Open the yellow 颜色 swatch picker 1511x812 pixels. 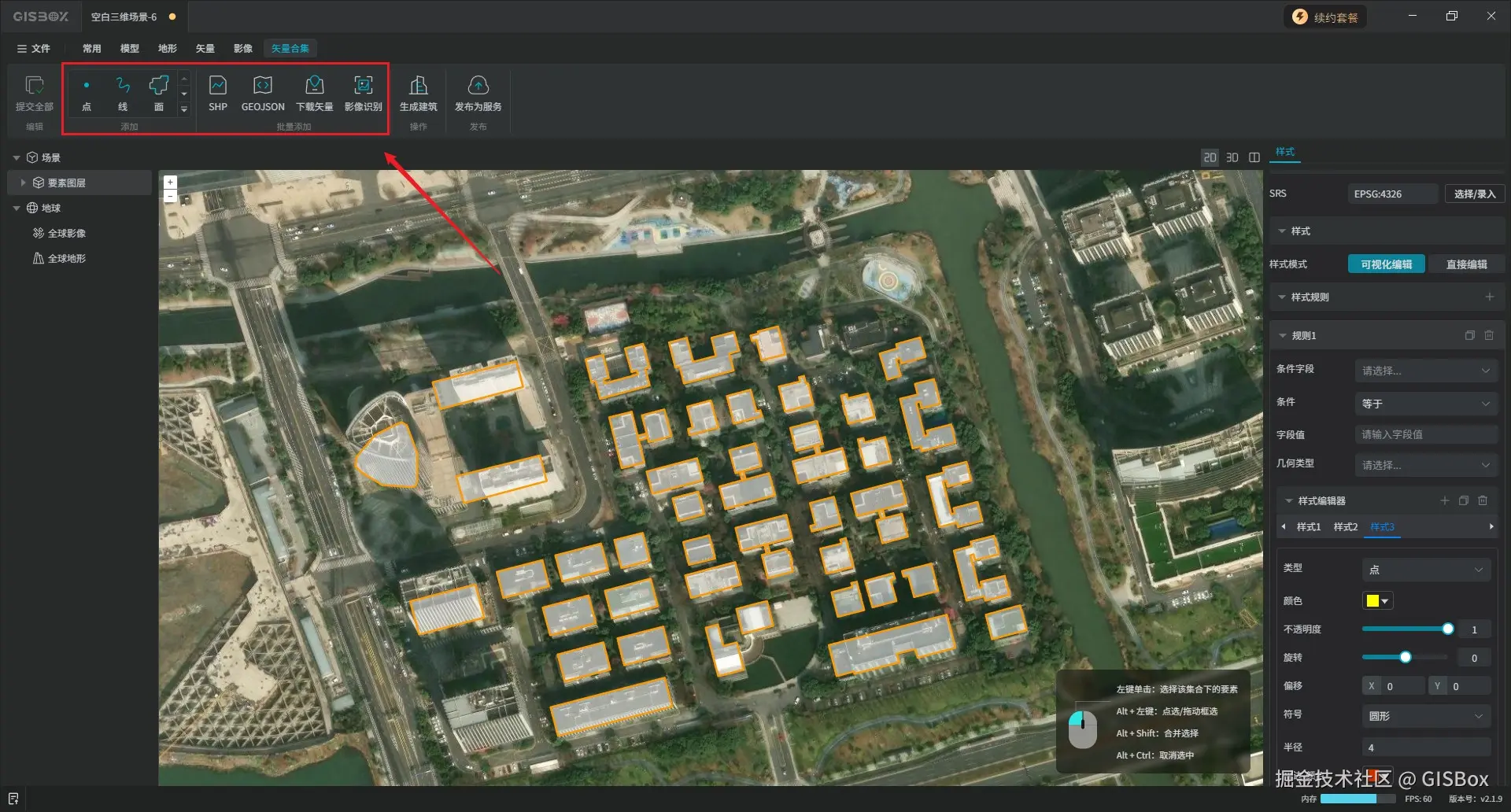click(1377, 600)
